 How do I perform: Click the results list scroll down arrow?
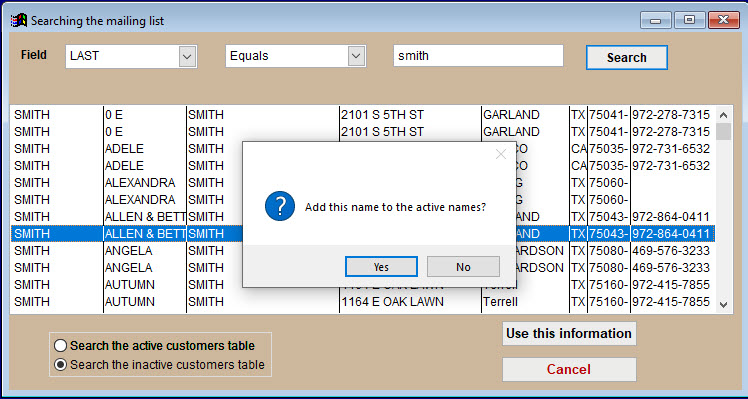pos(723,304)
